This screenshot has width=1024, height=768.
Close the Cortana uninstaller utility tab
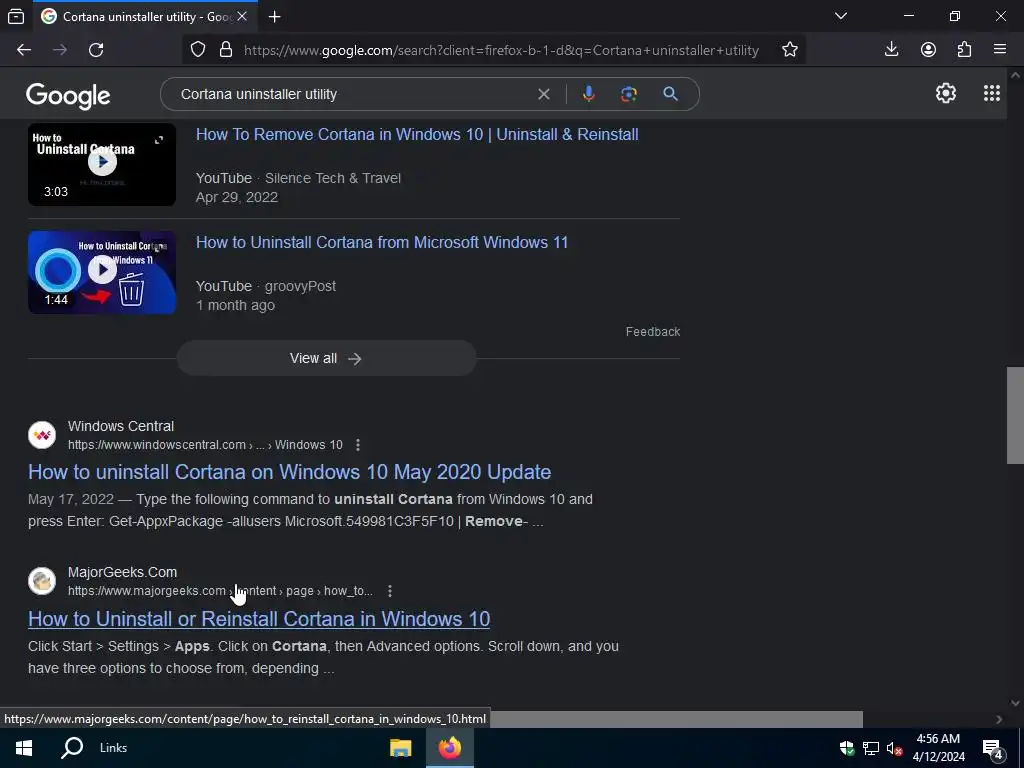click(x=242, y=17)
